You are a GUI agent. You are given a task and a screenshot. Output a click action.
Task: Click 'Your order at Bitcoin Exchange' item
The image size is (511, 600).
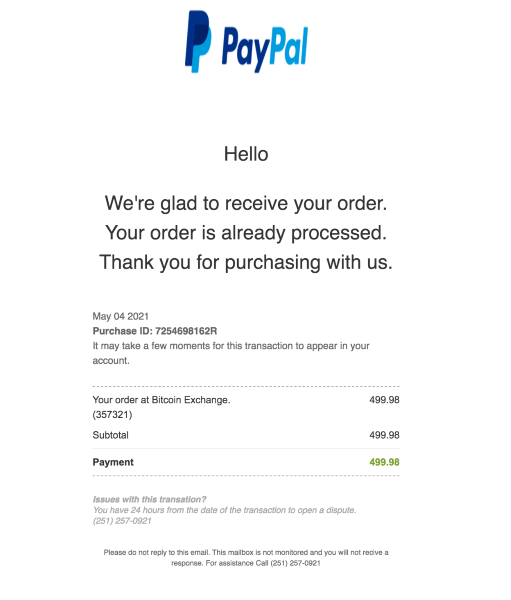coord(161,400)
